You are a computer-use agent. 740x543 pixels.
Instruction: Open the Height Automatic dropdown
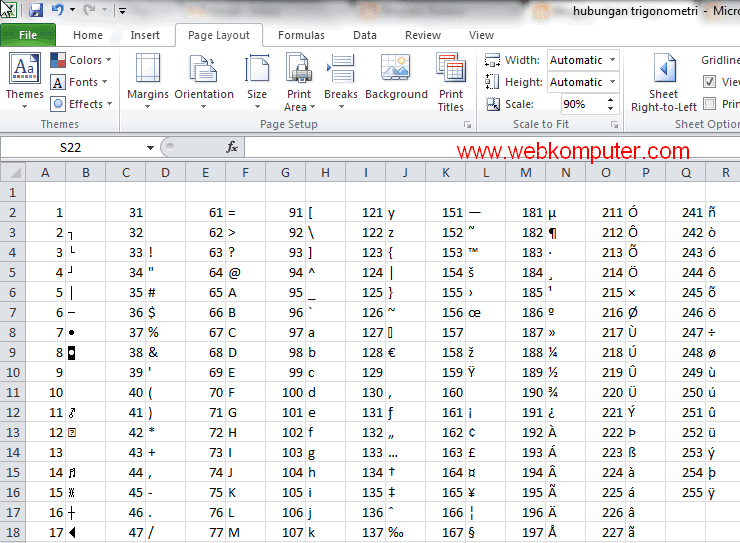click(x=612, y=82)
